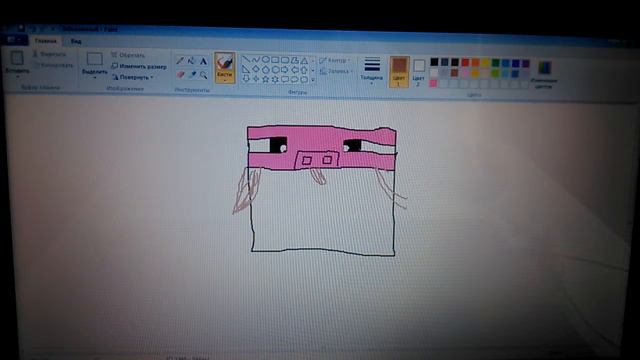
Task: Pick the brown swatch in second row
Action: tap(455, 73)
